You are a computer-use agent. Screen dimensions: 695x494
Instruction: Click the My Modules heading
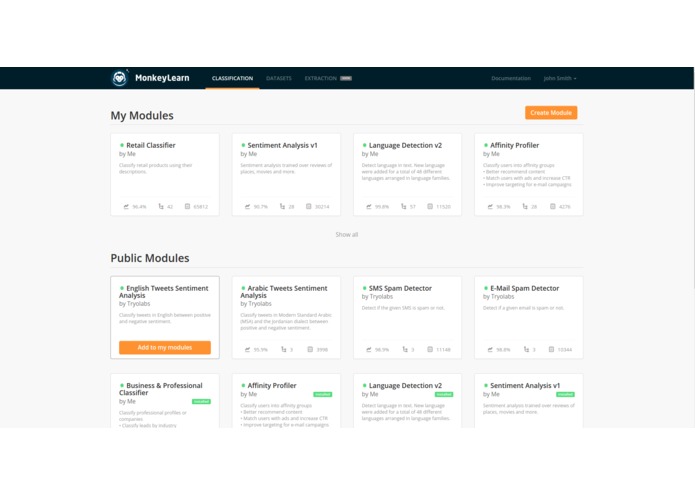click(x=142, y=116)
